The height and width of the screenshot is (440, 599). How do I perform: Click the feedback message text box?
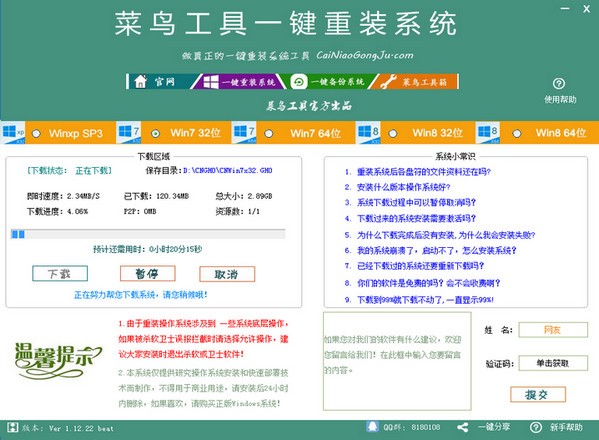tap(397, 361)
